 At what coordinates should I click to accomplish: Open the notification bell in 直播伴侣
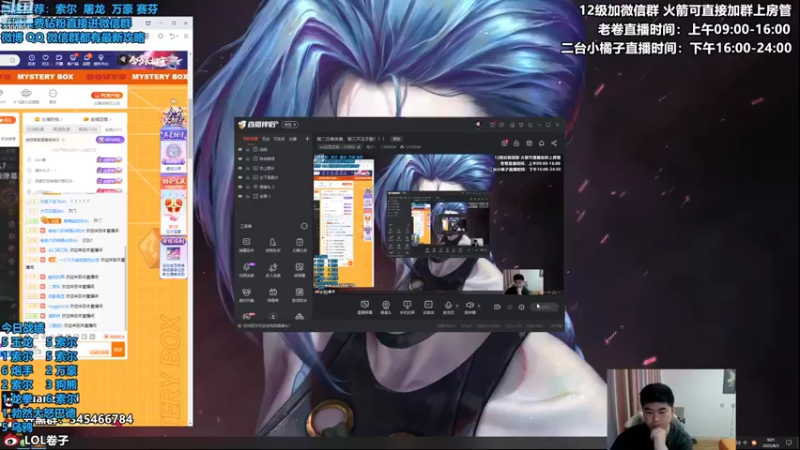[x=541, y=143]
